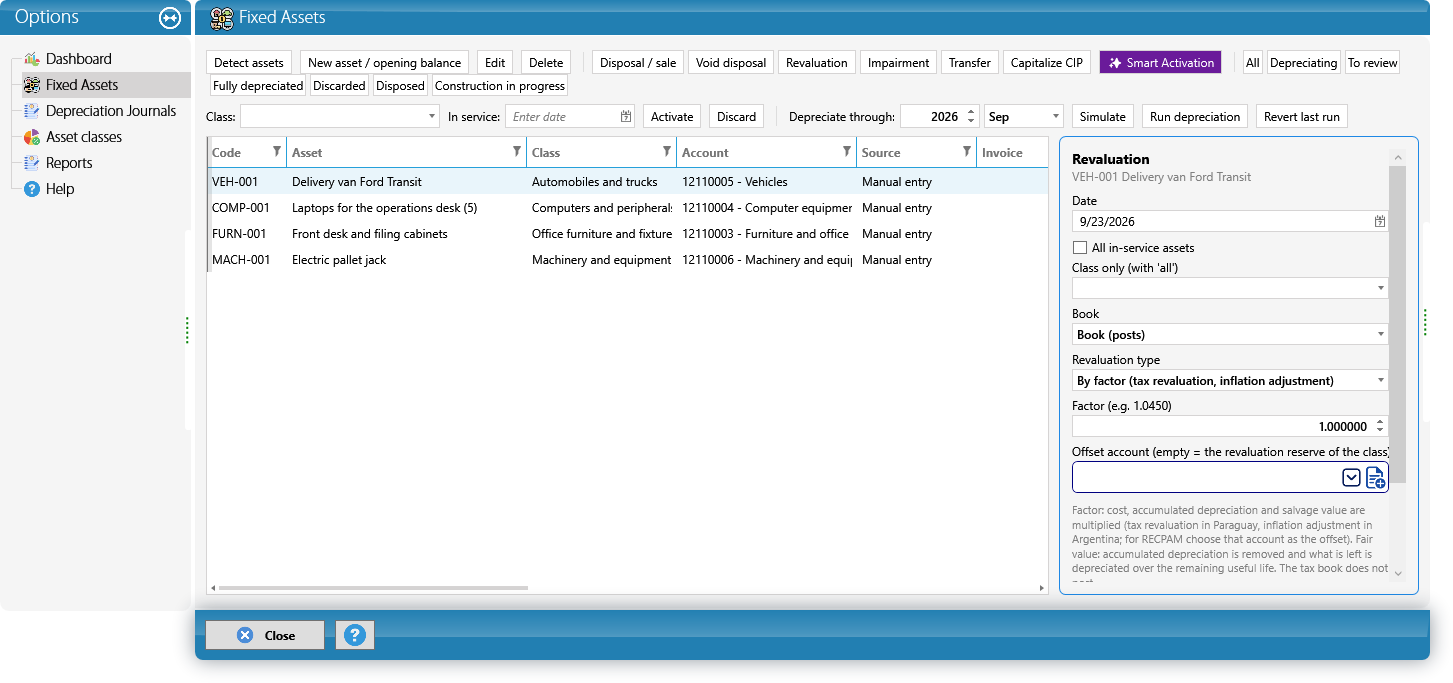Filter by Depreciating assets
The image size is (1453, 683).
click(x=1303, y=62)
